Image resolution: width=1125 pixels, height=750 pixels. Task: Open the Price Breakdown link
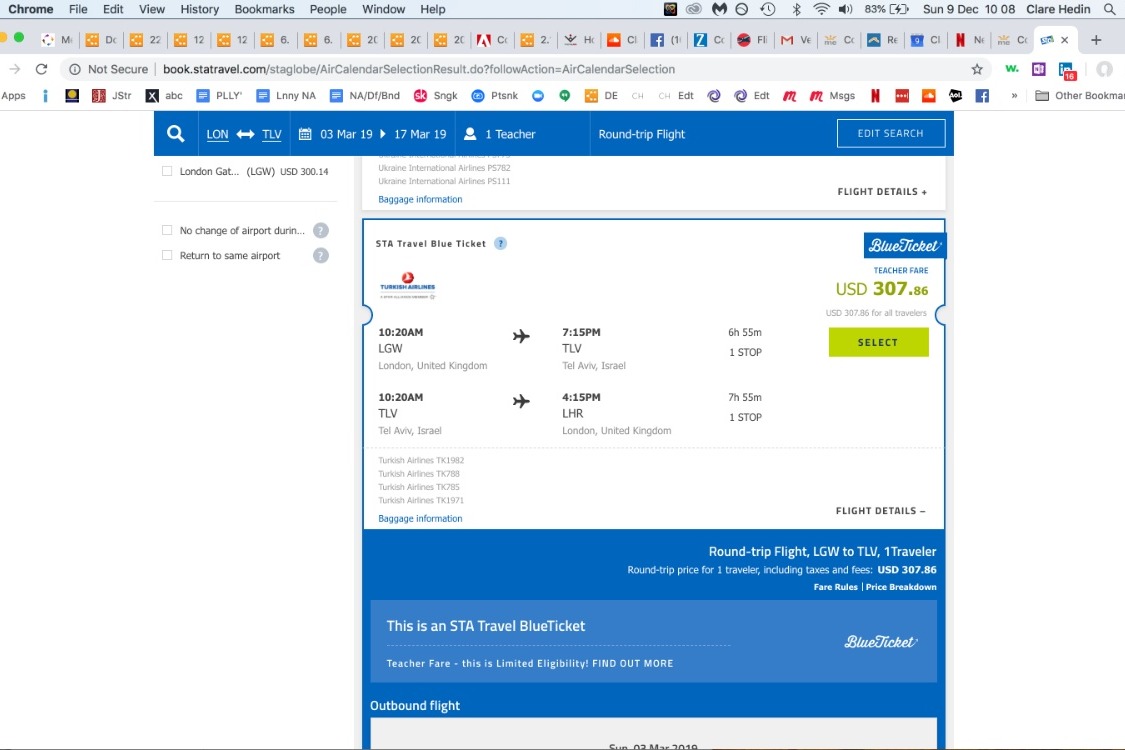pos(901,587)
